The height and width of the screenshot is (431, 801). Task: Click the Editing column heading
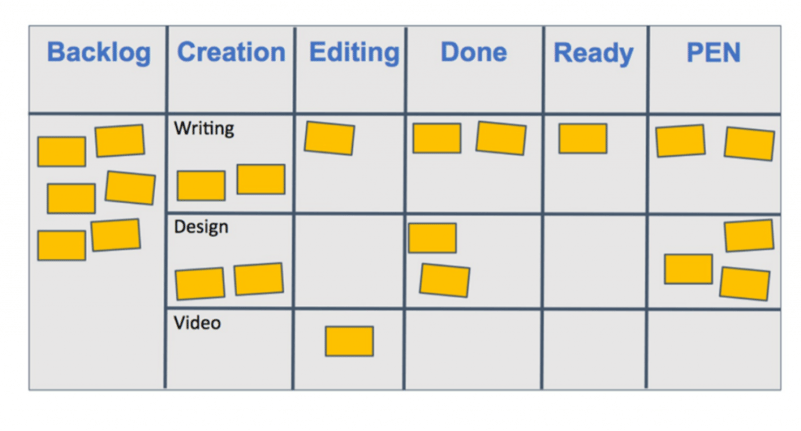coord(354,53)
